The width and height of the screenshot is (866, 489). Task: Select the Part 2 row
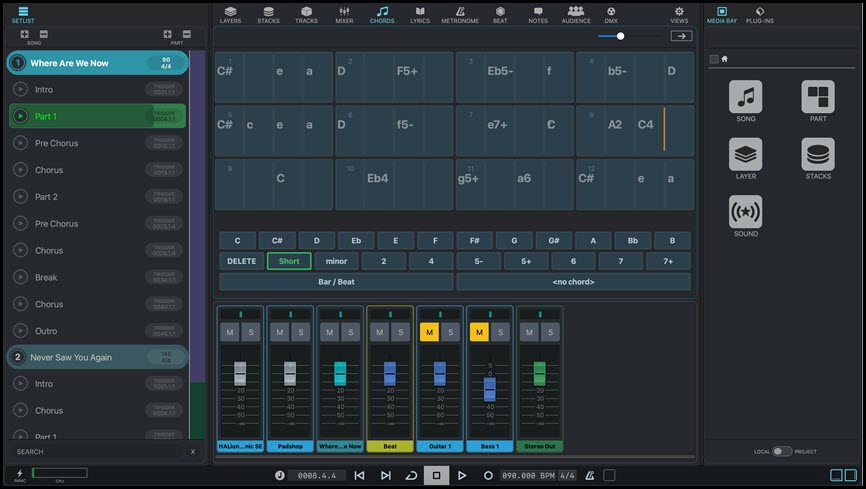click(x=98, y=197)
